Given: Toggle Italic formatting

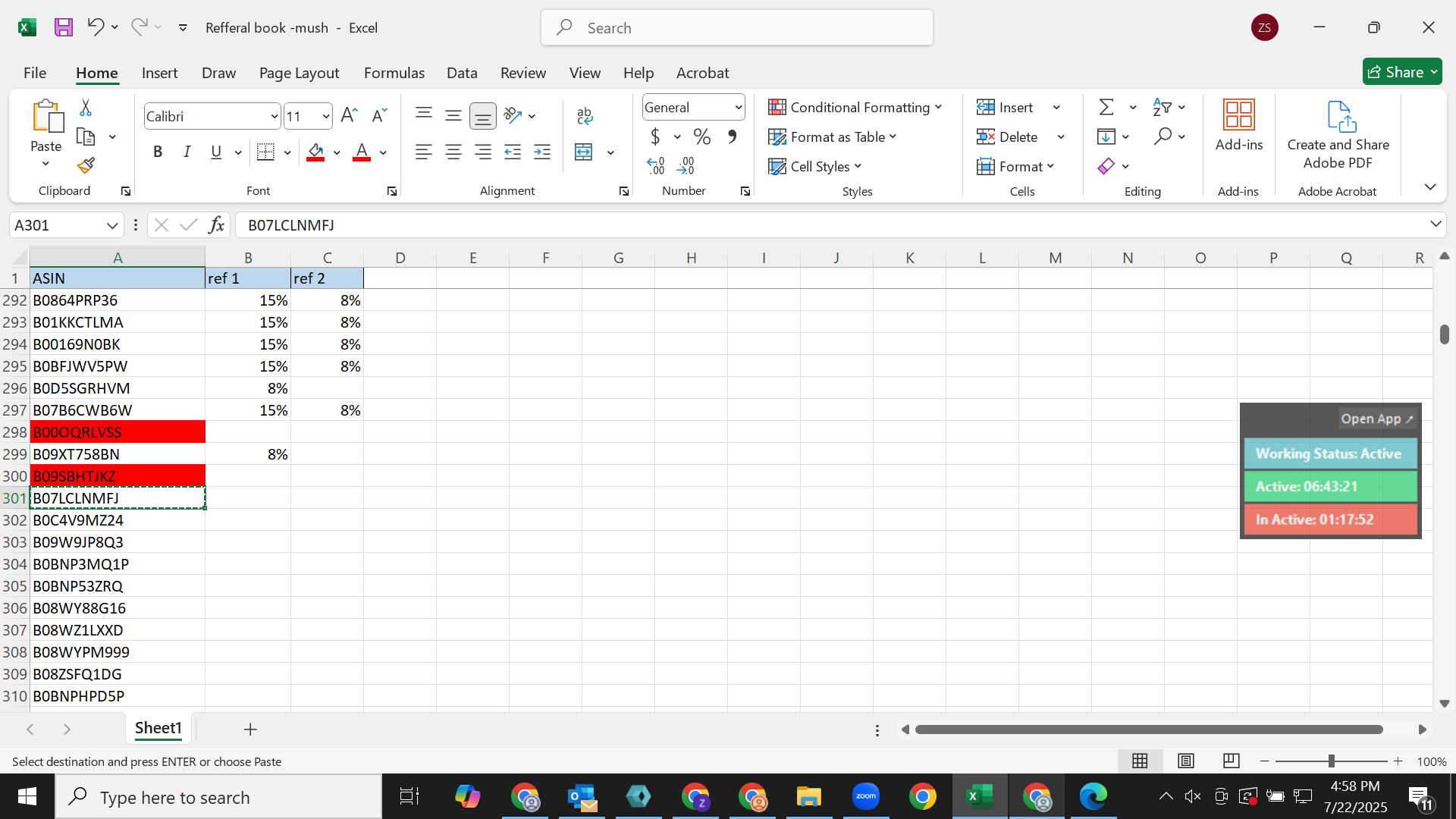Looking at the screenshot, I should 187,152.
